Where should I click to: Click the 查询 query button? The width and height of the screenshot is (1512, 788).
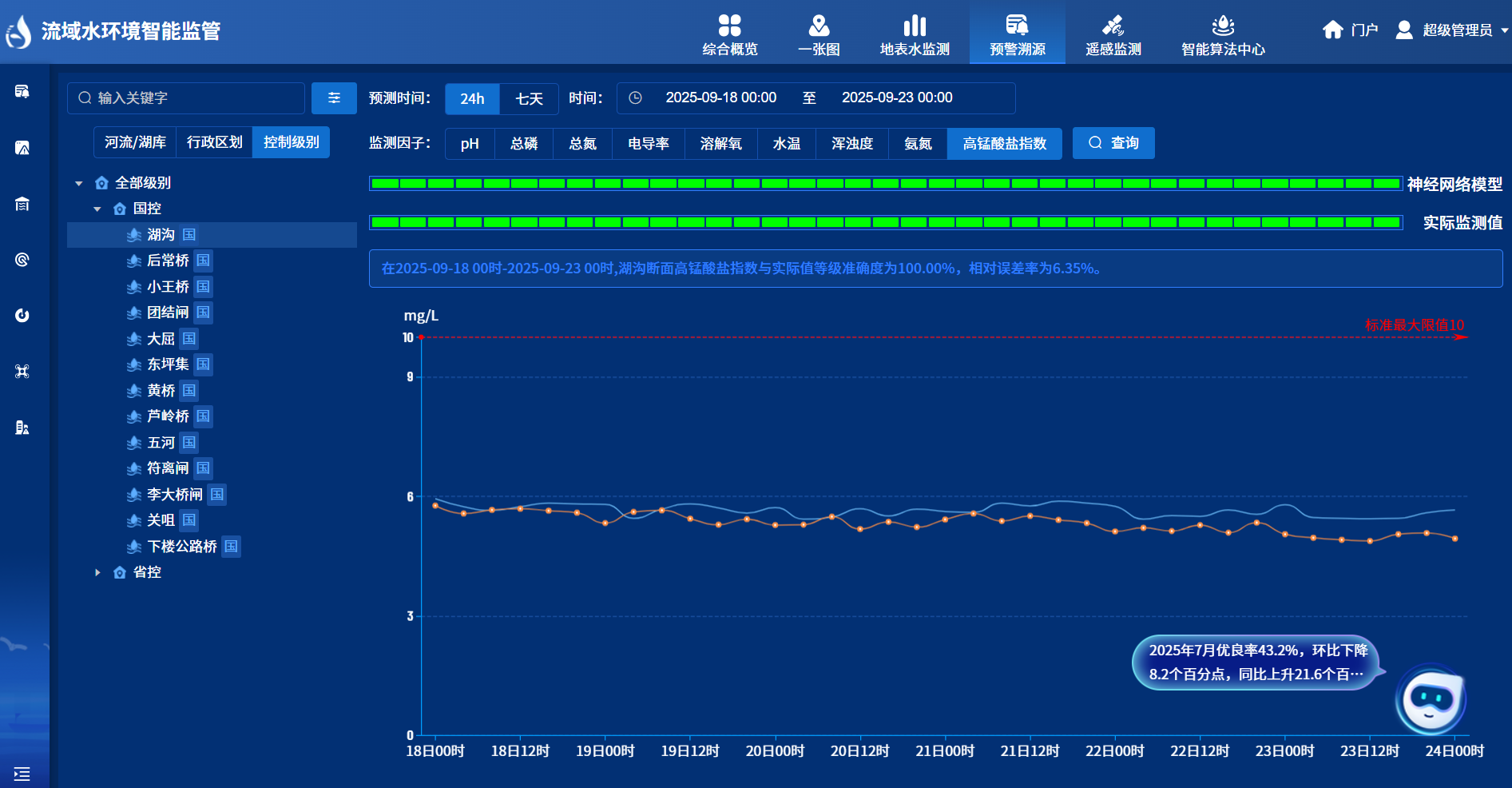coord(1113,143)
